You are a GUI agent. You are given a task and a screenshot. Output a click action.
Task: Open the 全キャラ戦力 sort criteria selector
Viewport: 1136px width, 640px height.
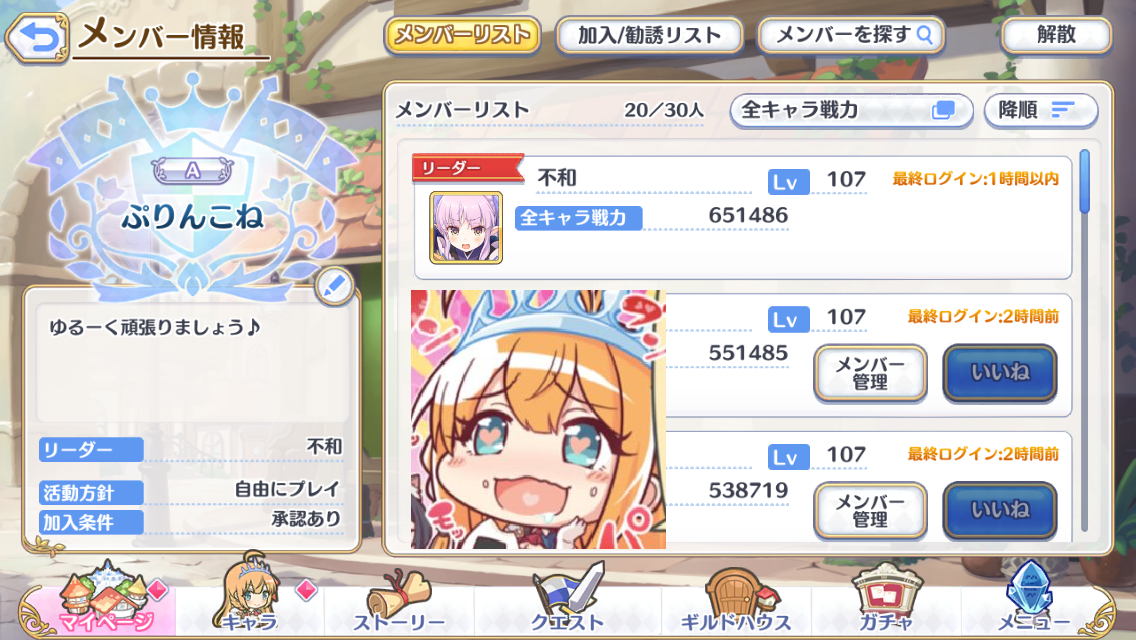tap(851, 111)
